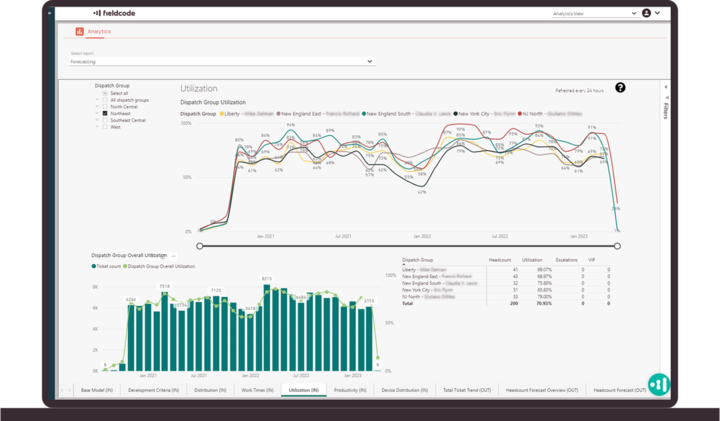Click the Fieldcode logo
Viewport: 720px width, 421px height.
[x=111, y=13]
